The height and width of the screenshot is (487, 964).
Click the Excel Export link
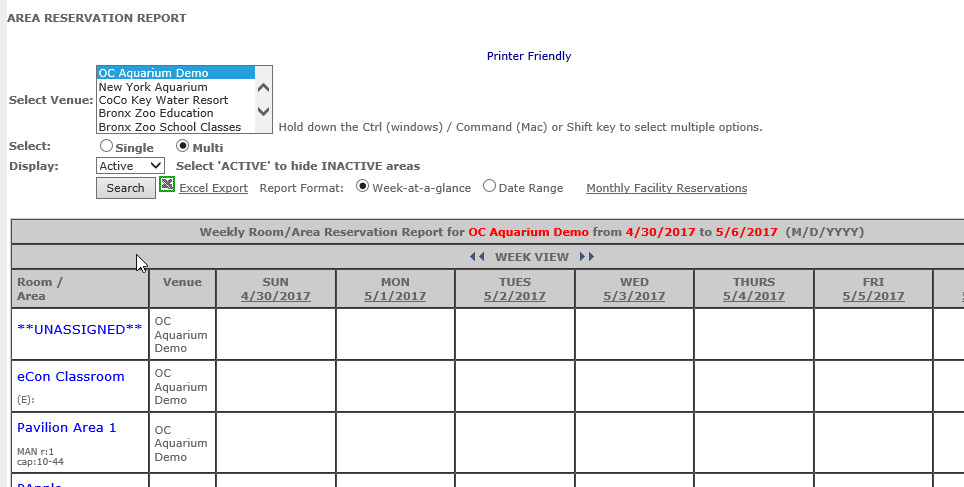[213, 188]
